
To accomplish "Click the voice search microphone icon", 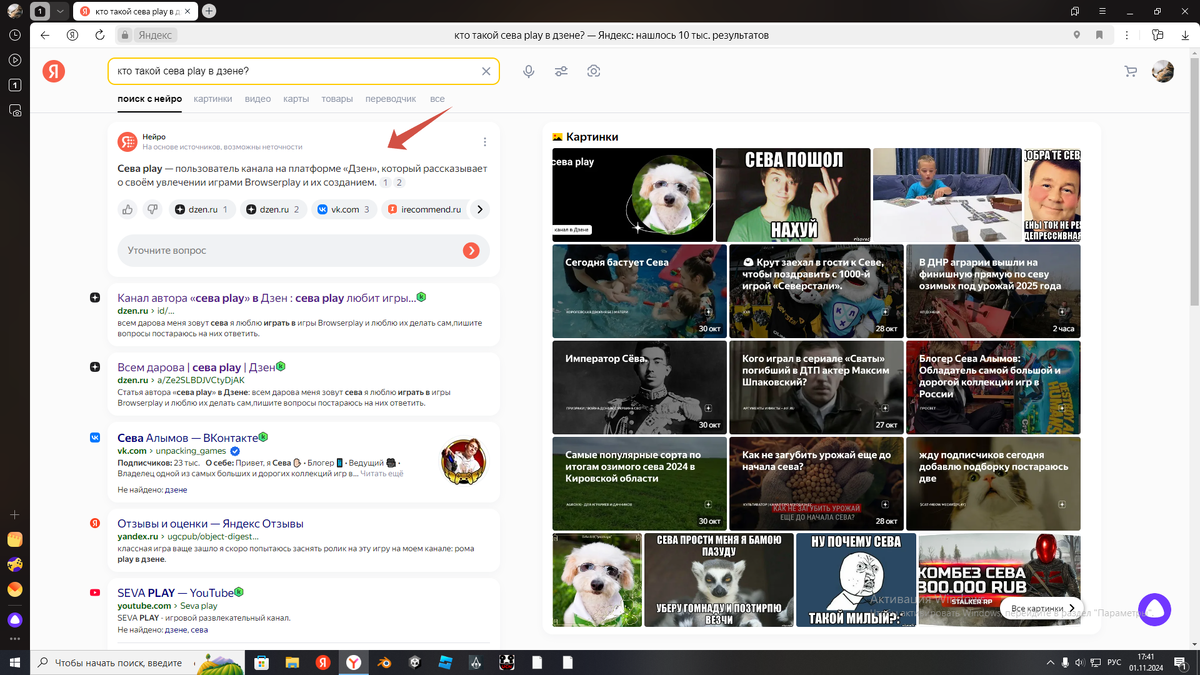I will [529, 71].
